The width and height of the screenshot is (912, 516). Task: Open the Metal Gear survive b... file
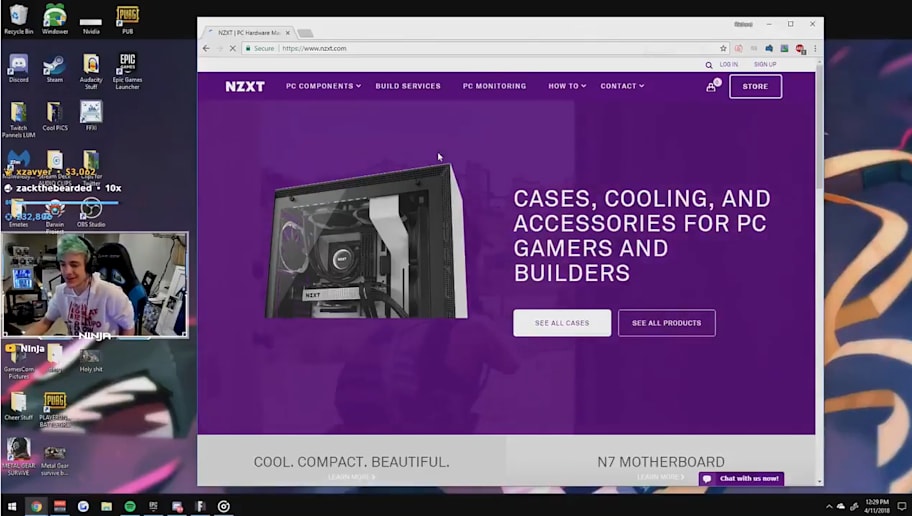pos(55,460)
